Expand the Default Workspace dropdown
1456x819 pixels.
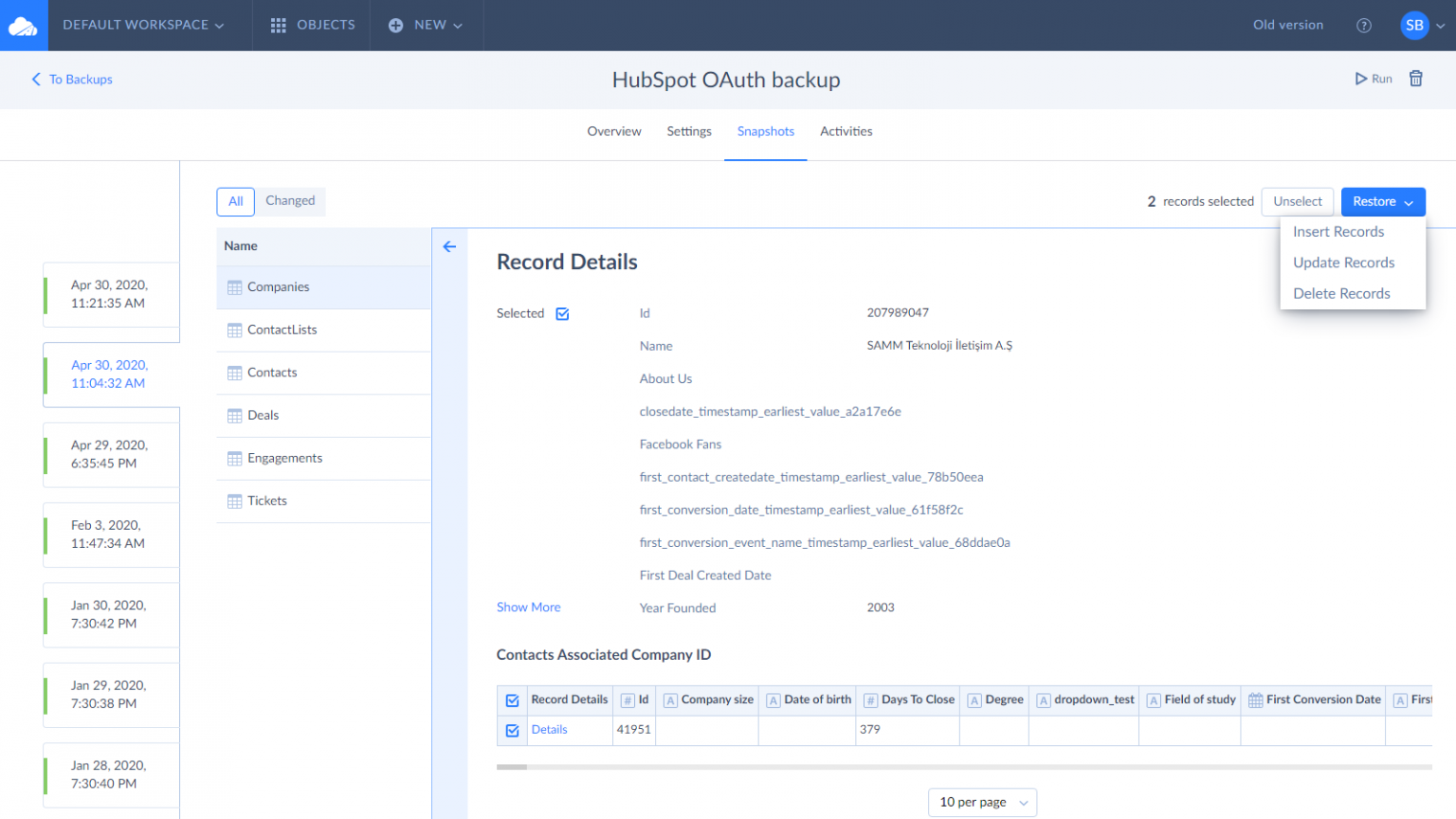click(143, 26)
